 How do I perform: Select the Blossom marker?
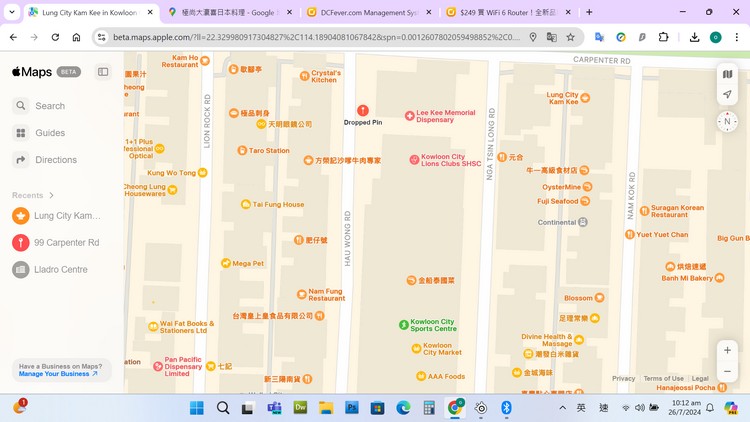coord(599,298)
